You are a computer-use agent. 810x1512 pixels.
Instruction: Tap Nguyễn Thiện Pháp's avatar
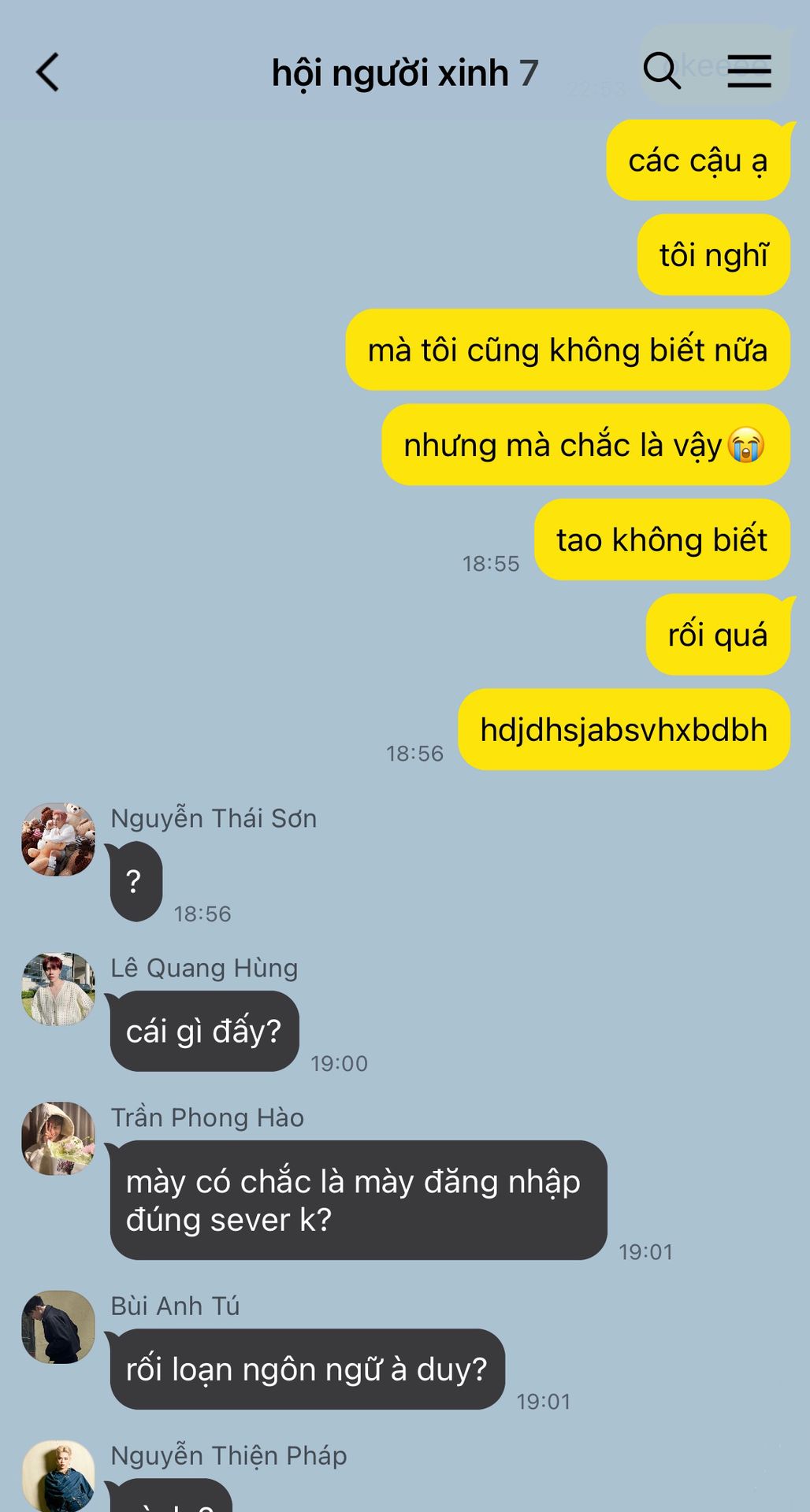58,1477
